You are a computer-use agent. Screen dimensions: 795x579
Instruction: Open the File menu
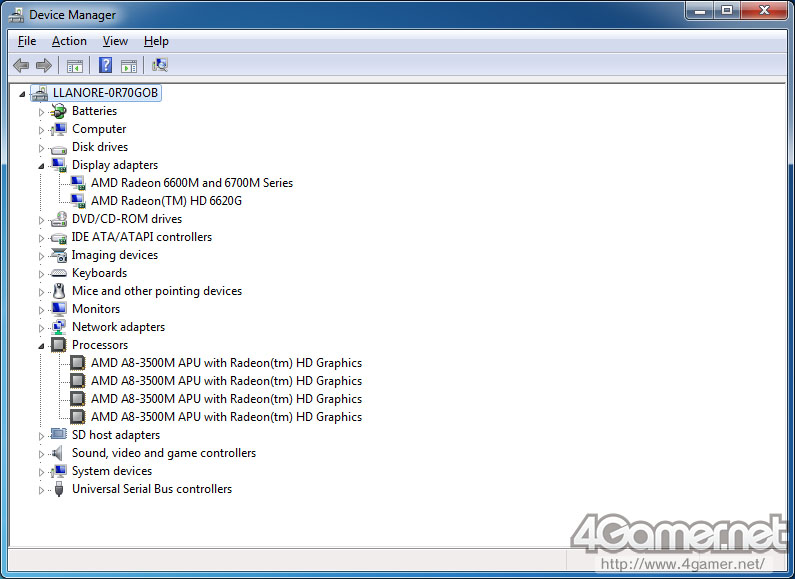pyautogui.click(x=27, y=41)
